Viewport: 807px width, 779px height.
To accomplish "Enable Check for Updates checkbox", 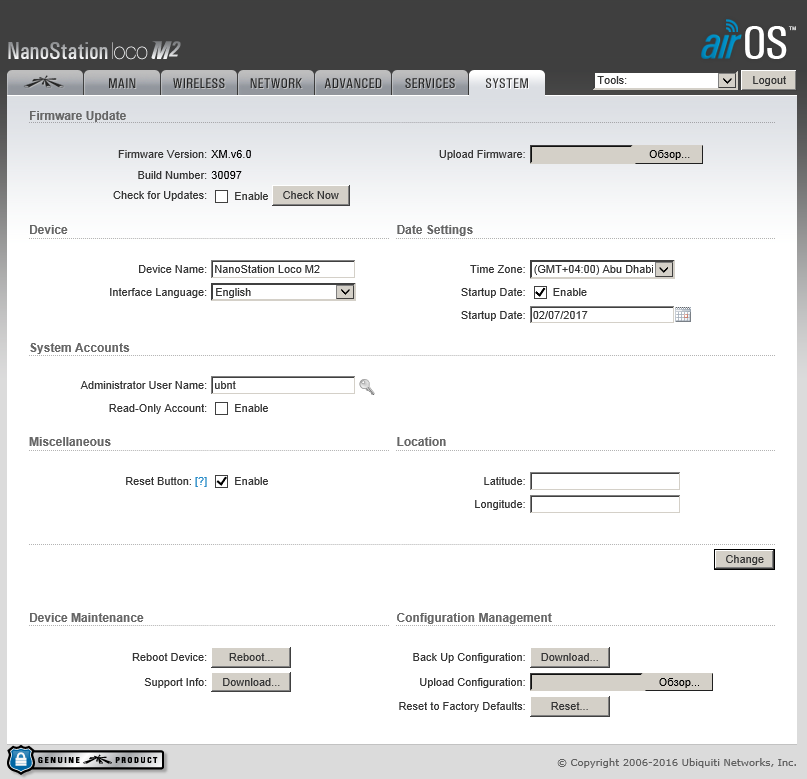I will point(221,196).
